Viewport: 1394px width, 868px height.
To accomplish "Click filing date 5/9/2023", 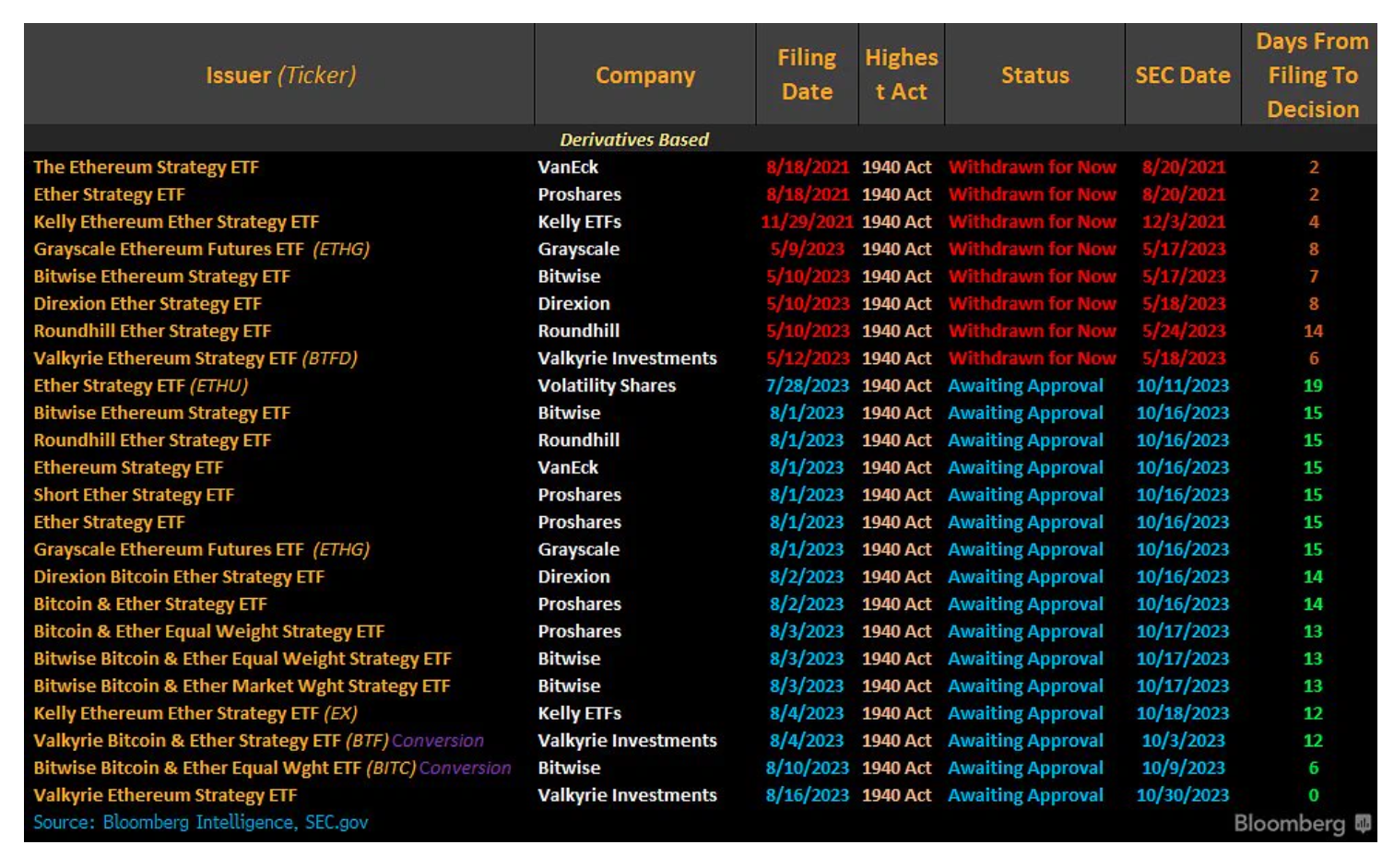I will coord(807,249).
